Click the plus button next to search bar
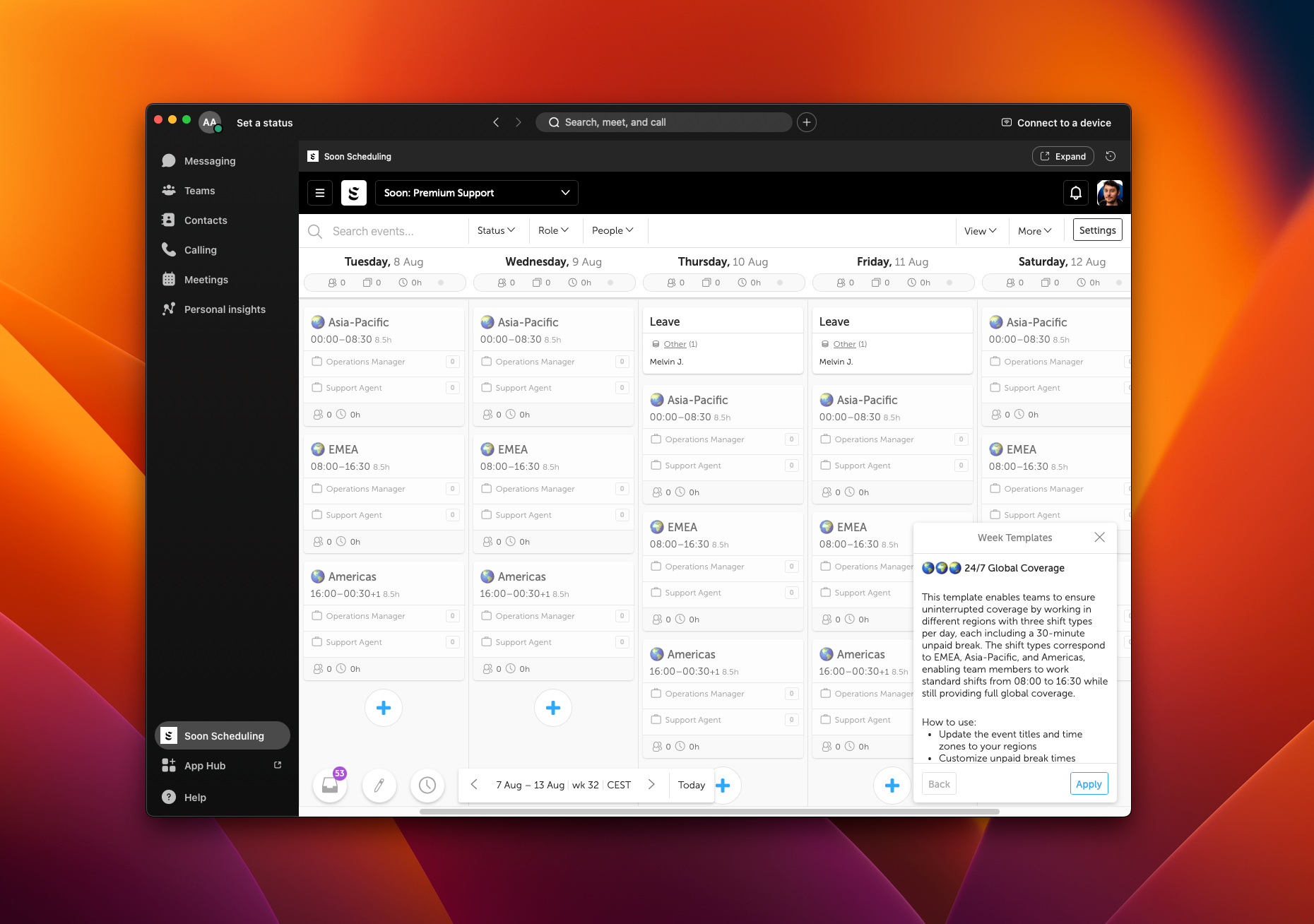The image size is (1314, 924). tap(807, 122)
